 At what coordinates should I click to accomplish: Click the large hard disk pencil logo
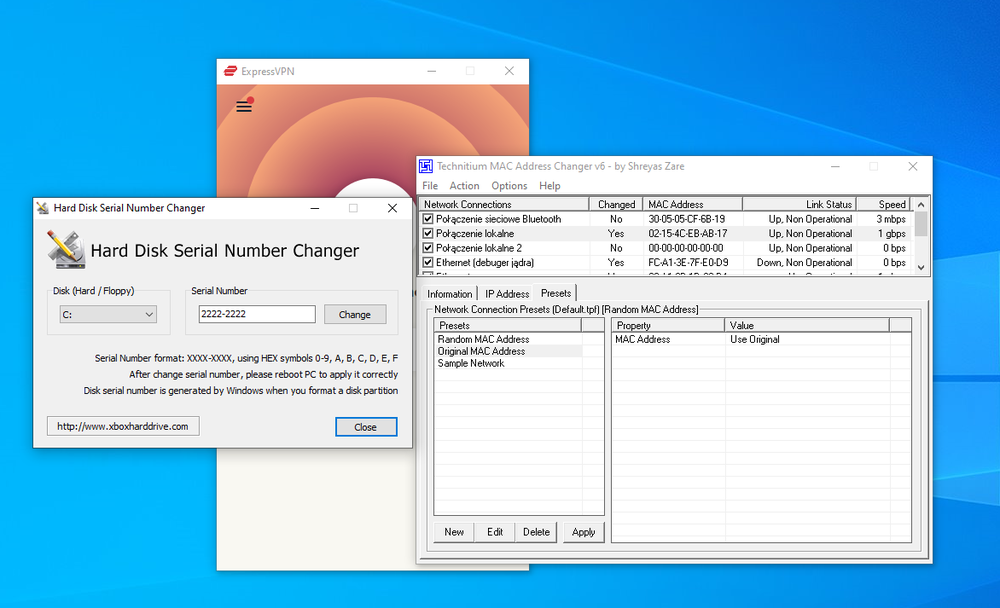[x=66, y=249]
